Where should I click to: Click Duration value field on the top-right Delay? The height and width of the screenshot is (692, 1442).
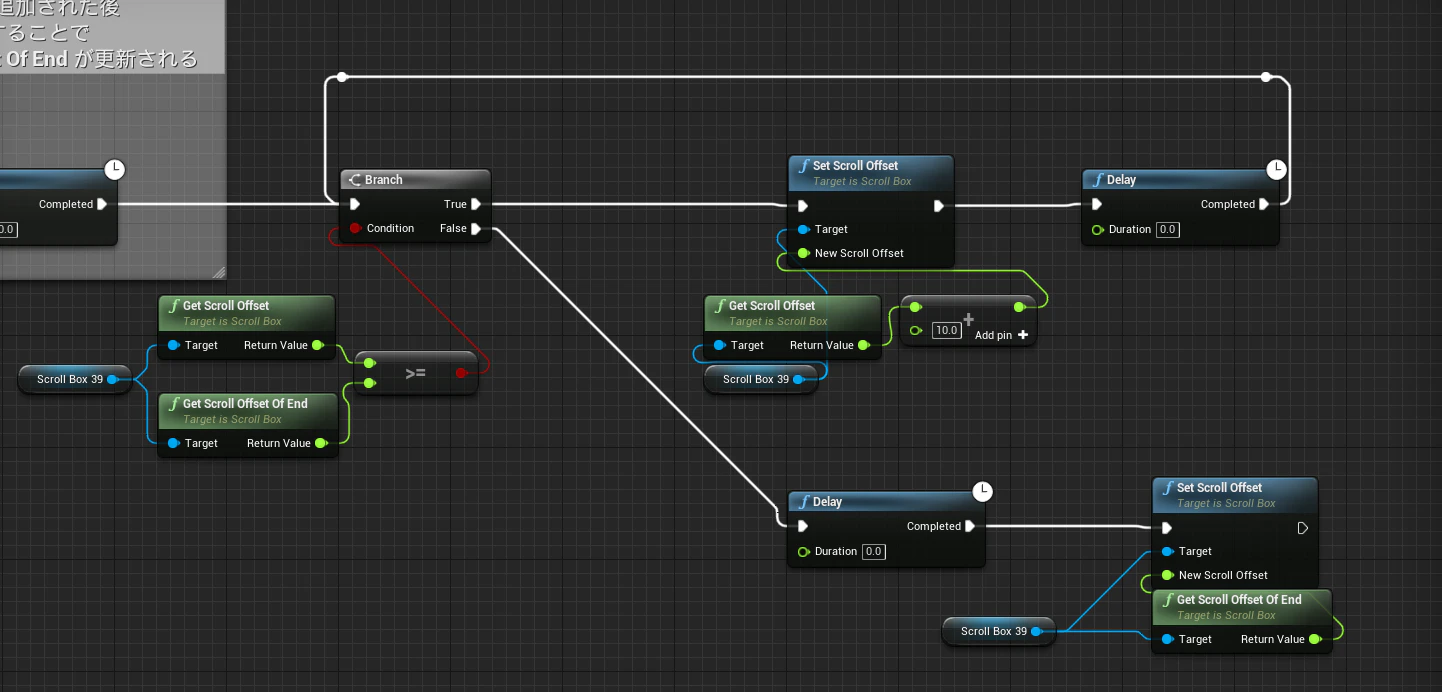tap(1167, 229)
